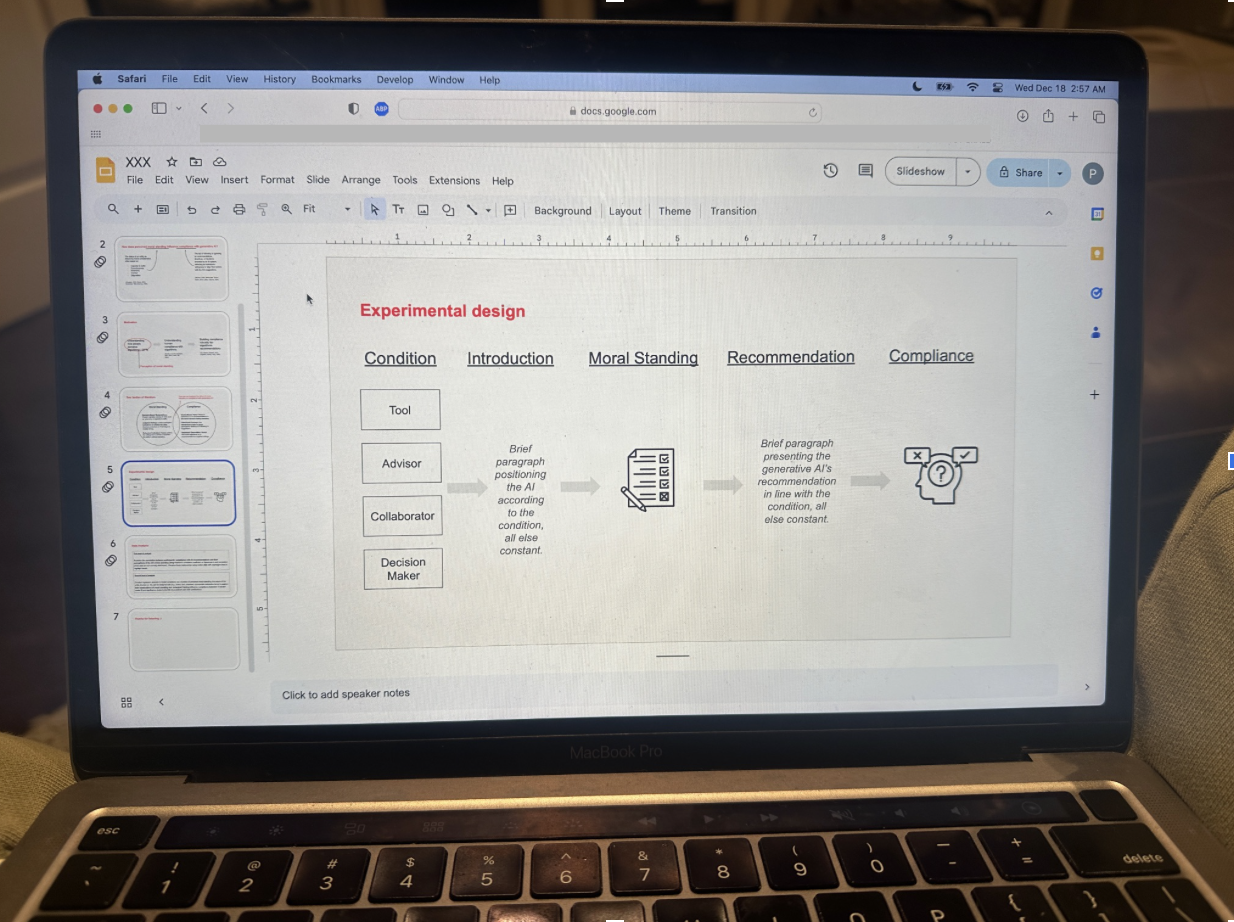Viewport: 1234px width, 922px height.
Task: Open Contacts side panel
Action: click(1096, 332)
